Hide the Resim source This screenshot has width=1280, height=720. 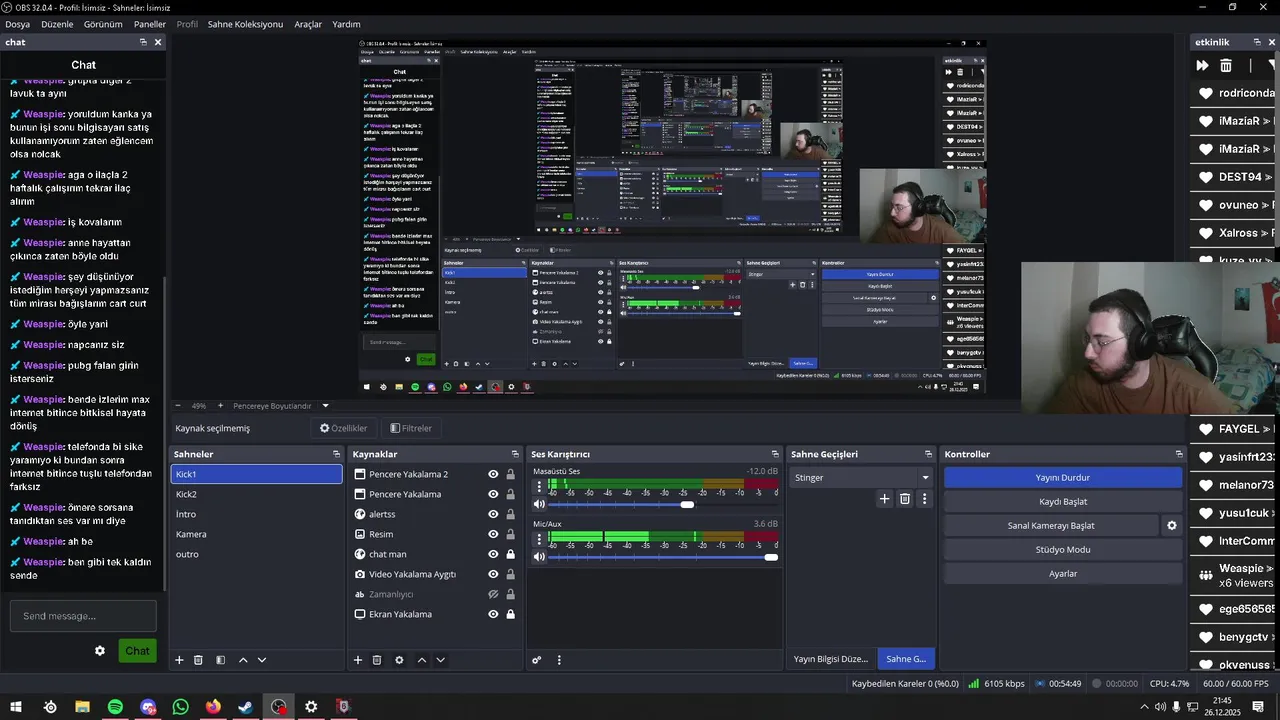point(493,534)
